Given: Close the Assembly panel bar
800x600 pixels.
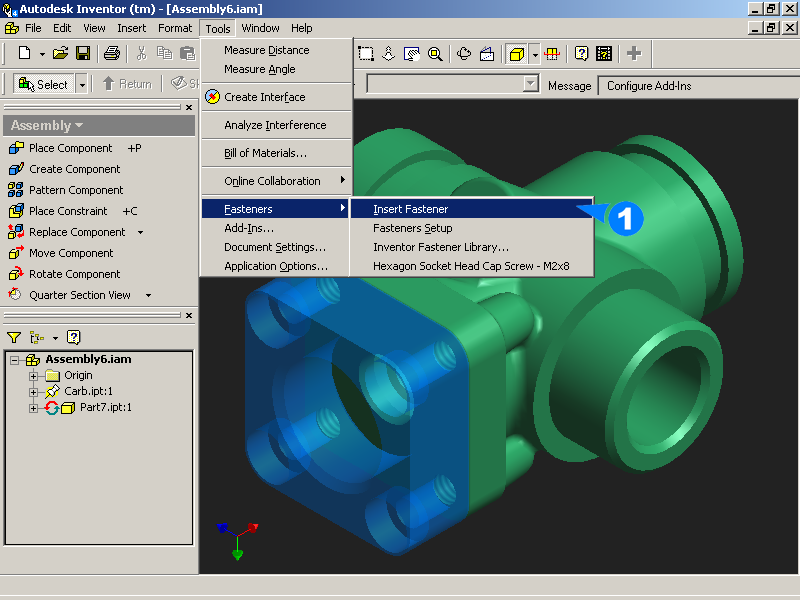Looking at the screenshot, I should point(189,108).
